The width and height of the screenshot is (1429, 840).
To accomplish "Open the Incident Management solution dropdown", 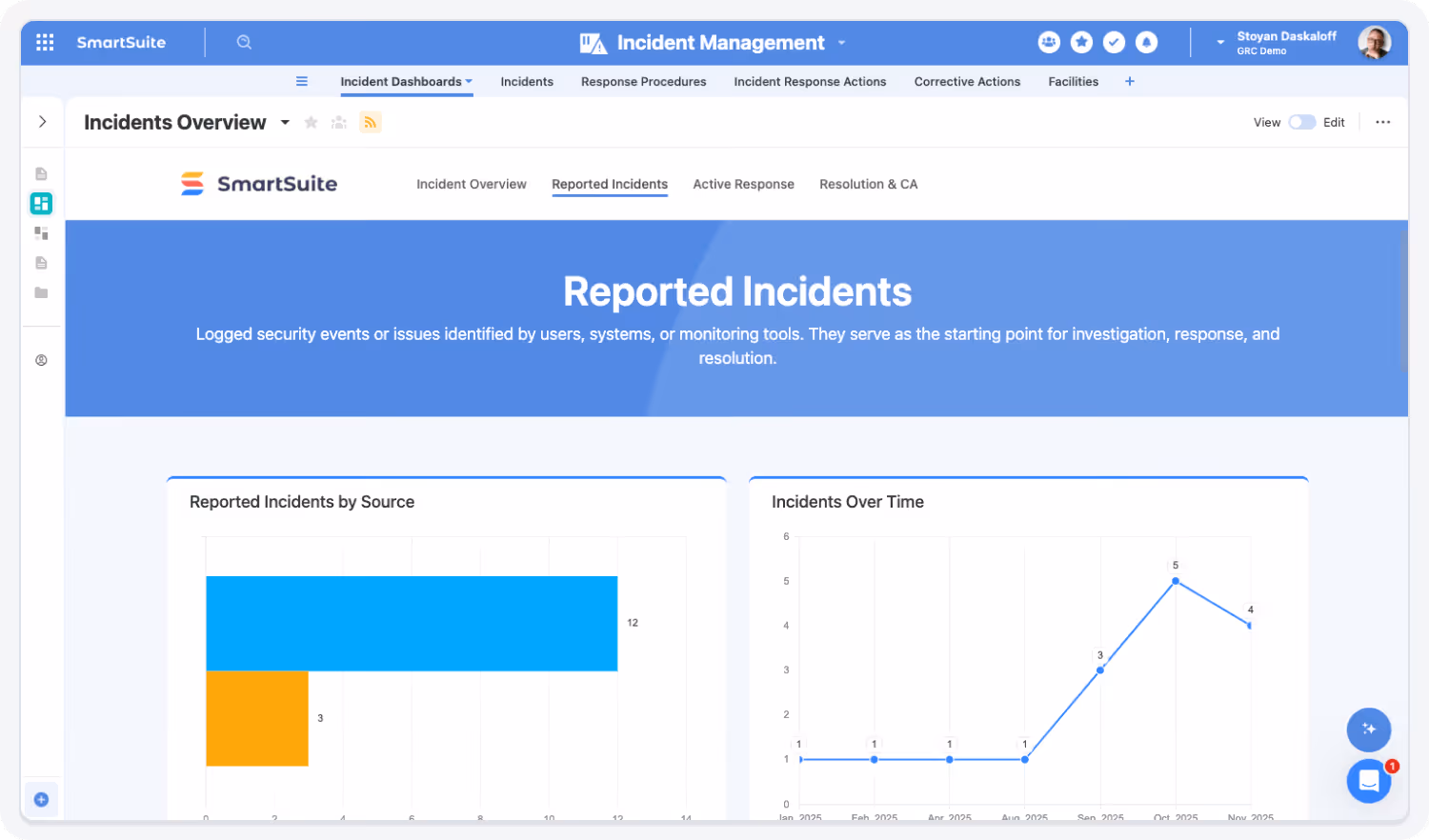I will [x=842, y=43].
